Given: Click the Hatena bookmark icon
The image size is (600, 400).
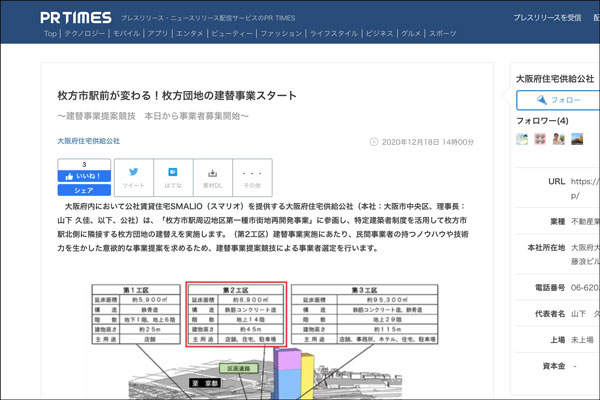Looking at the screenshot, I should 172,177.
